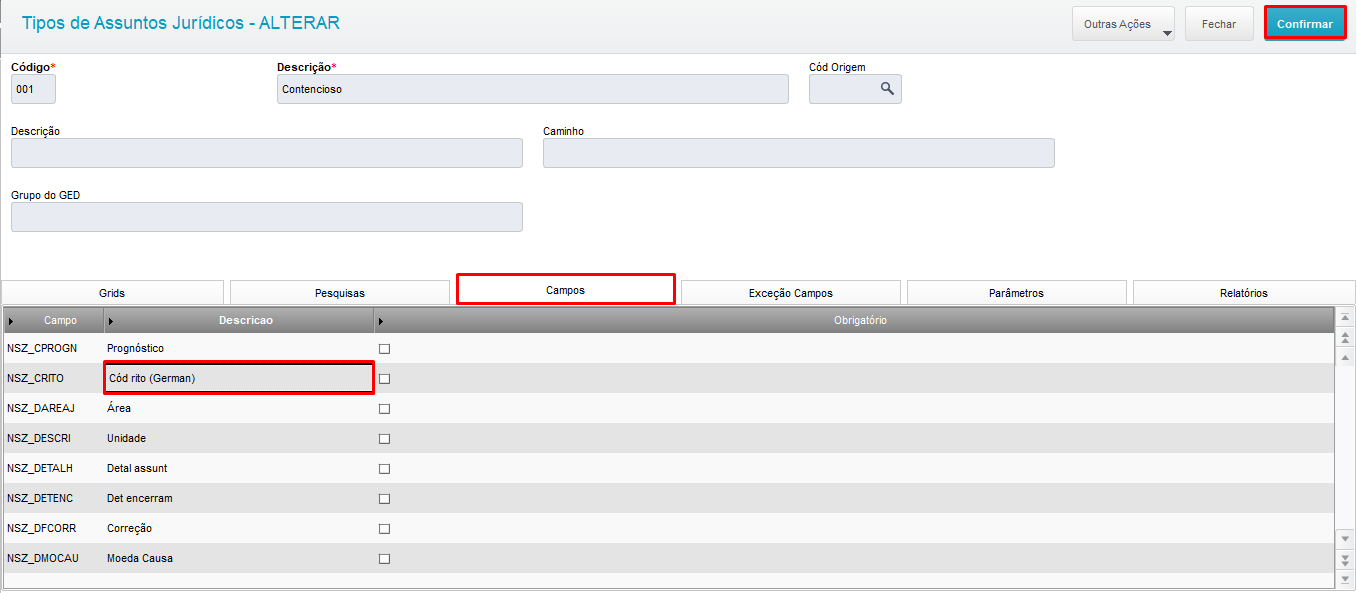Click the Moeda Causa description cell

pos(239,558)
